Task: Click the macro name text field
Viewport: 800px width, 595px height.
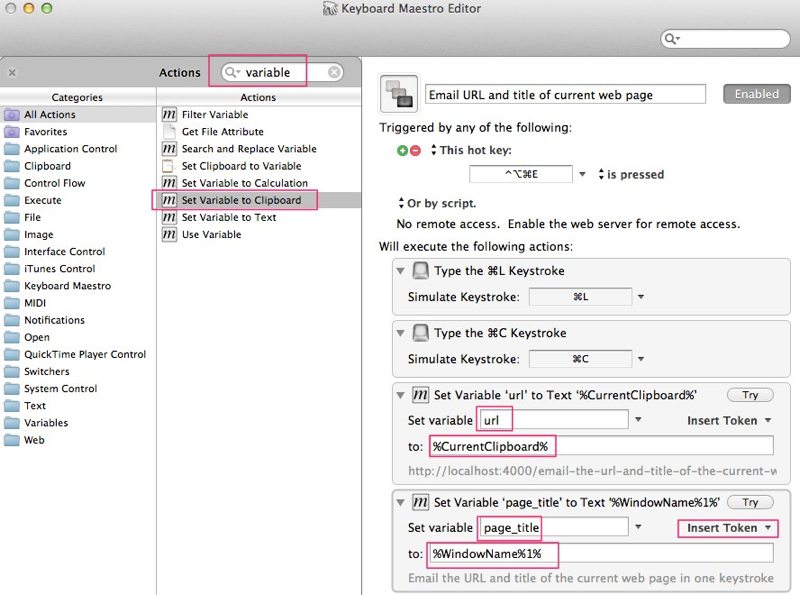Action: [x=566, y=95]
